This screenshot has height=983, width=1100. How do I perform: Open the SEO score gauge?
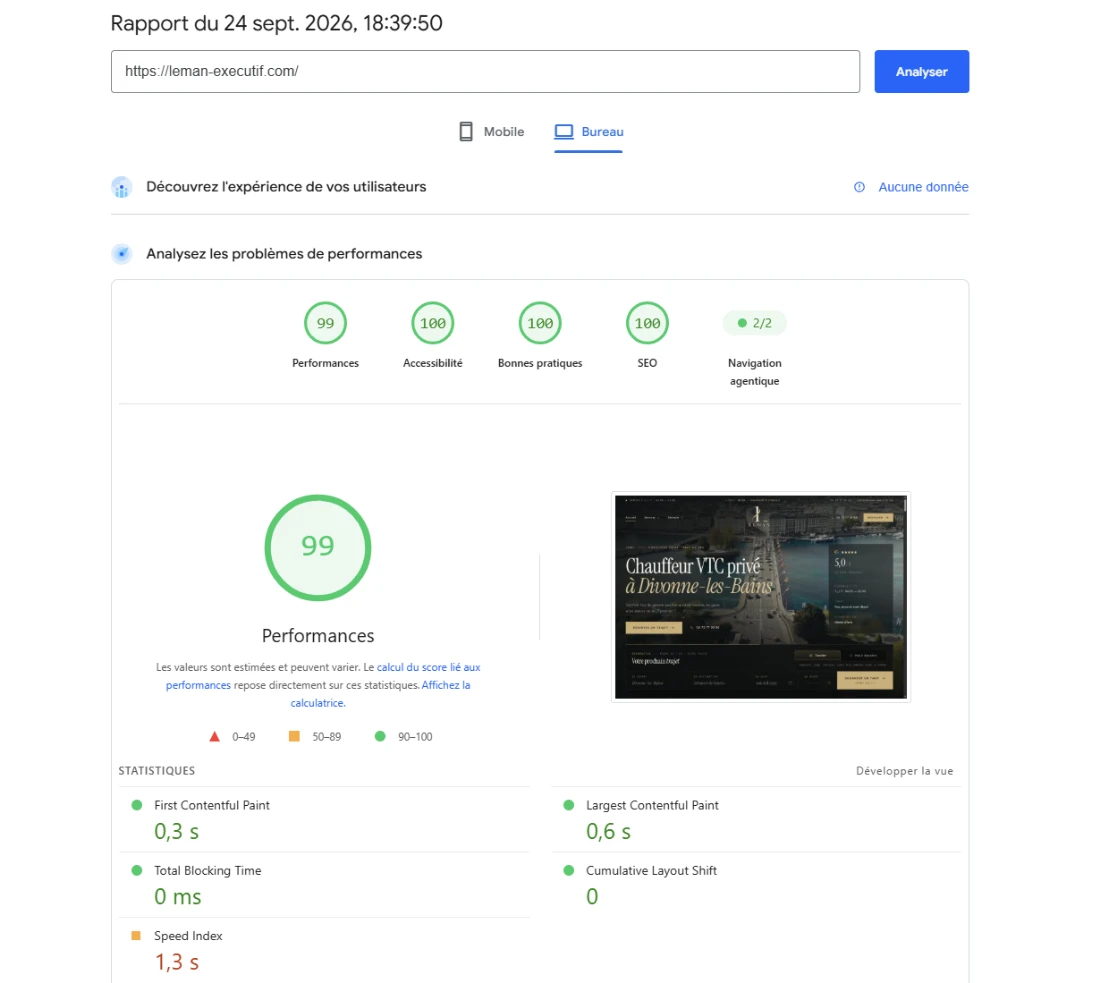[x=647, y=323]
